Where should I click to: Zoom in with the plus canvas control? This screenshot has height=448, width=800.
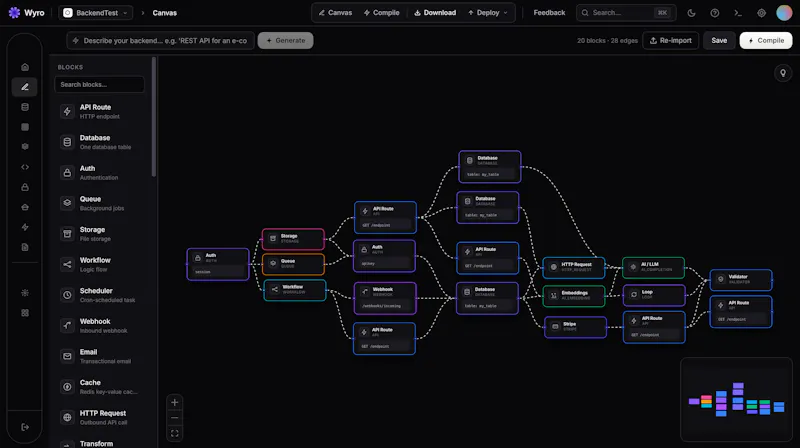coord(174,402)
